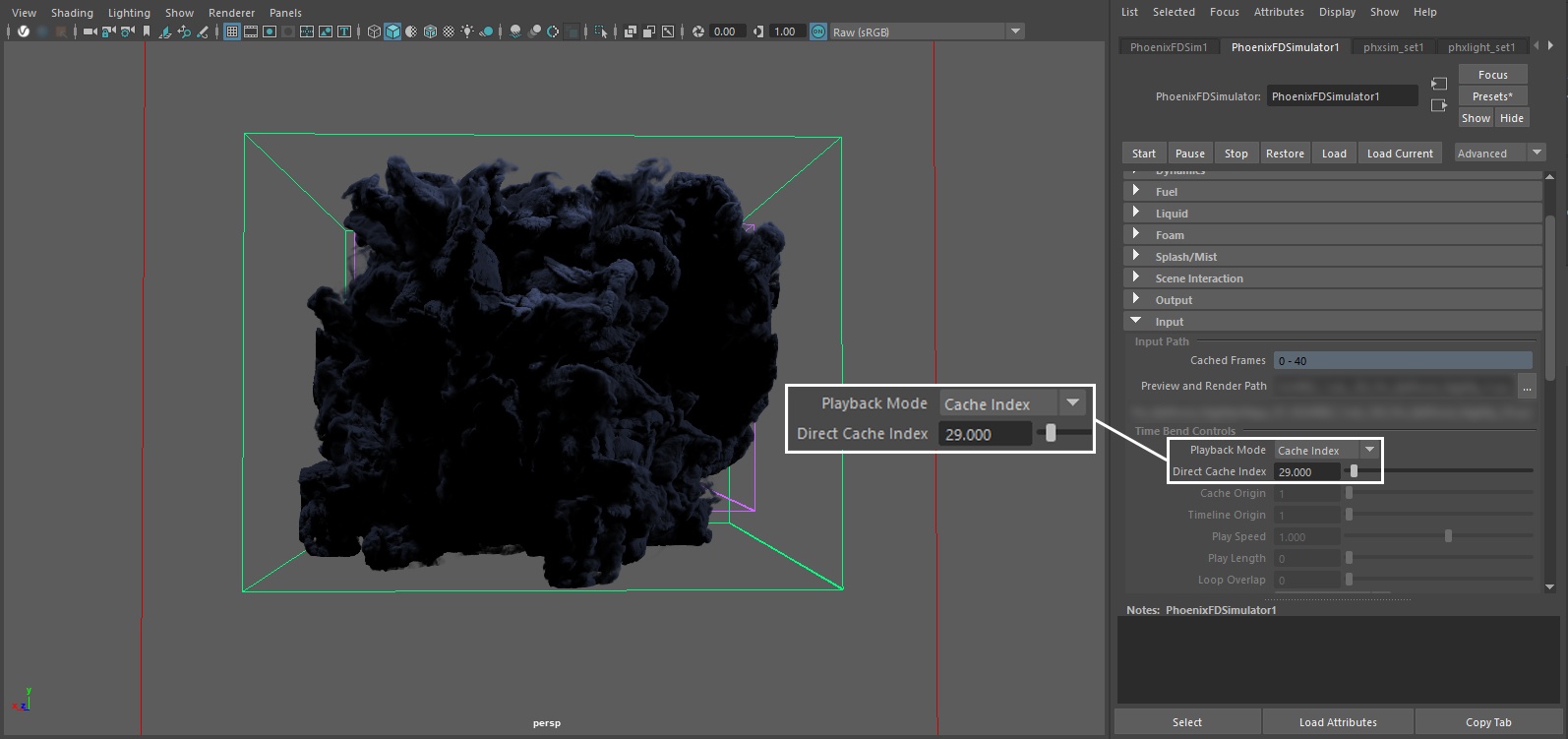Click Use Default Material icon
1568x739 pixels.
411,31
